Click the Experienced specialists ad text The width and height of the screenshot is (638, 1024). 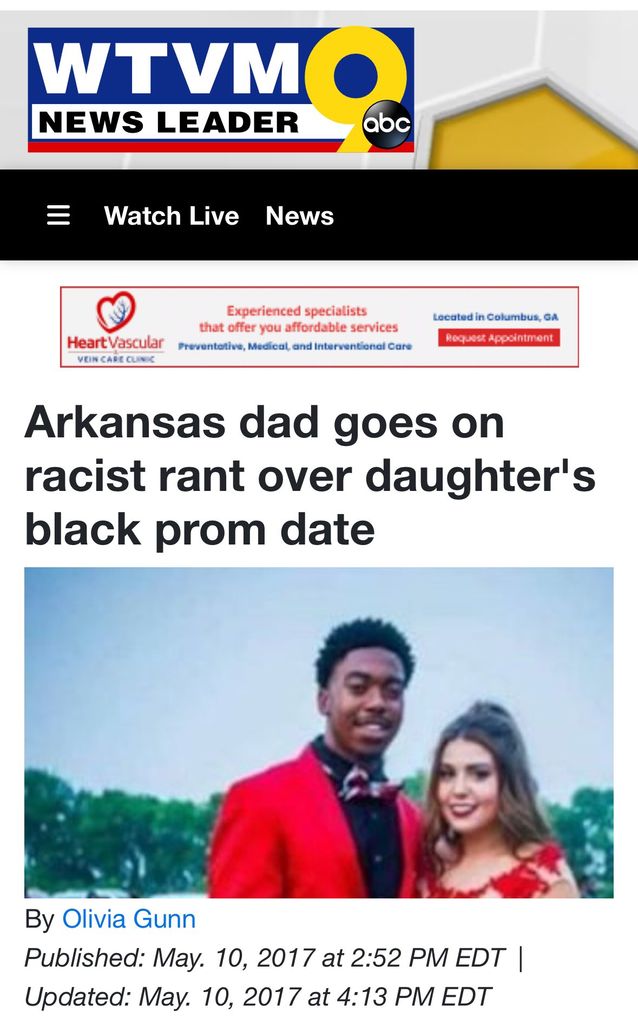point(298,319)
